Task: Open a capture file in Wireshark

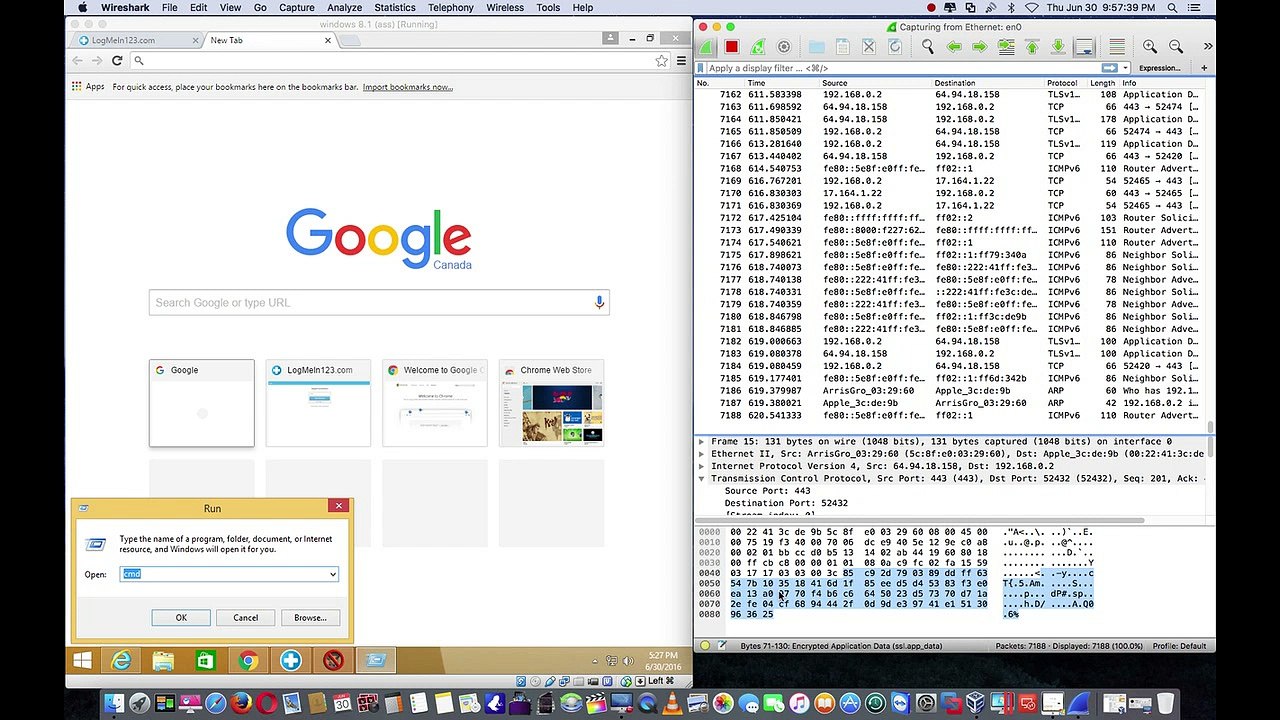Action: (816, 47)
